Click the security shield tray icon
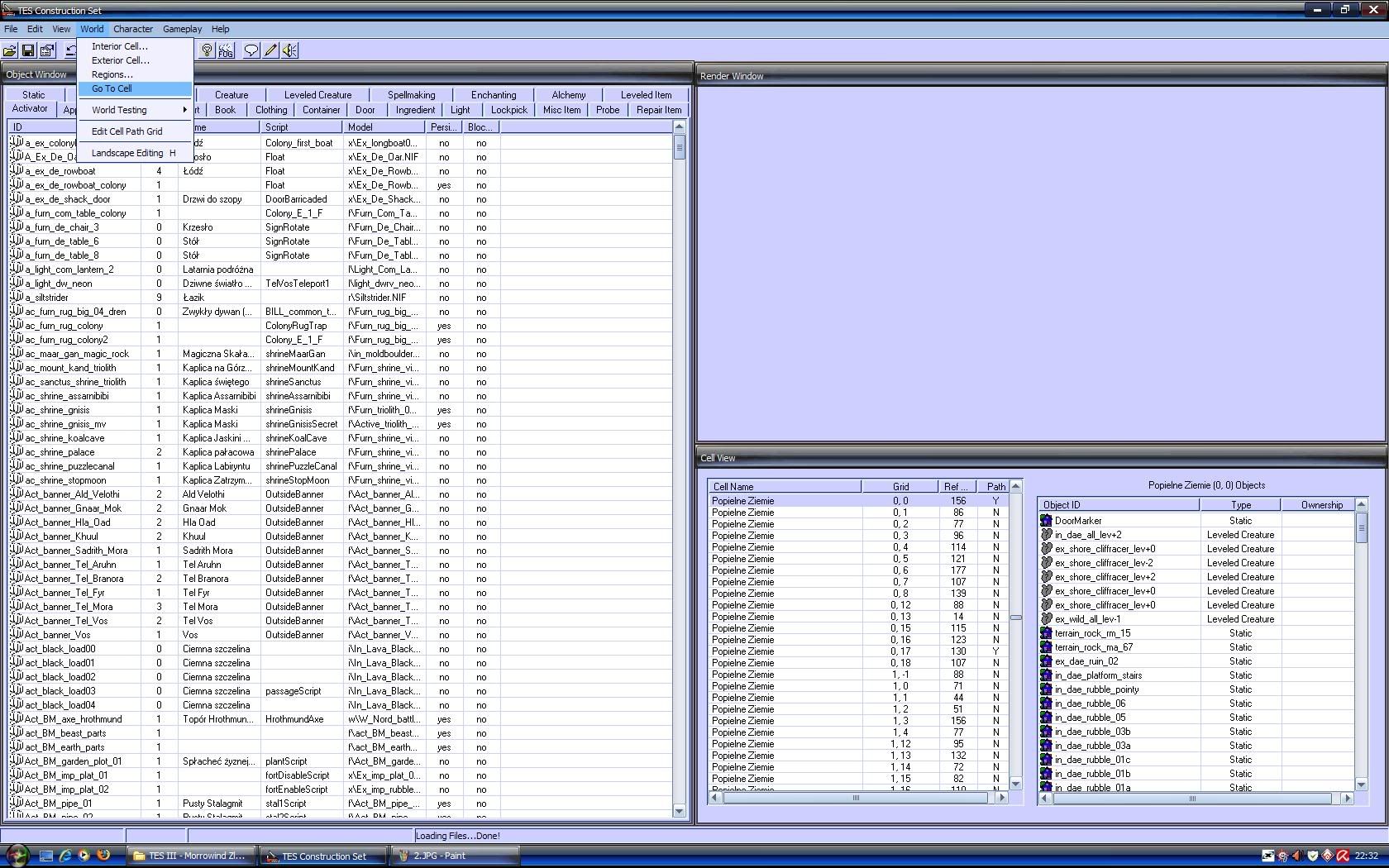1389x868 pixels. 1312,856
